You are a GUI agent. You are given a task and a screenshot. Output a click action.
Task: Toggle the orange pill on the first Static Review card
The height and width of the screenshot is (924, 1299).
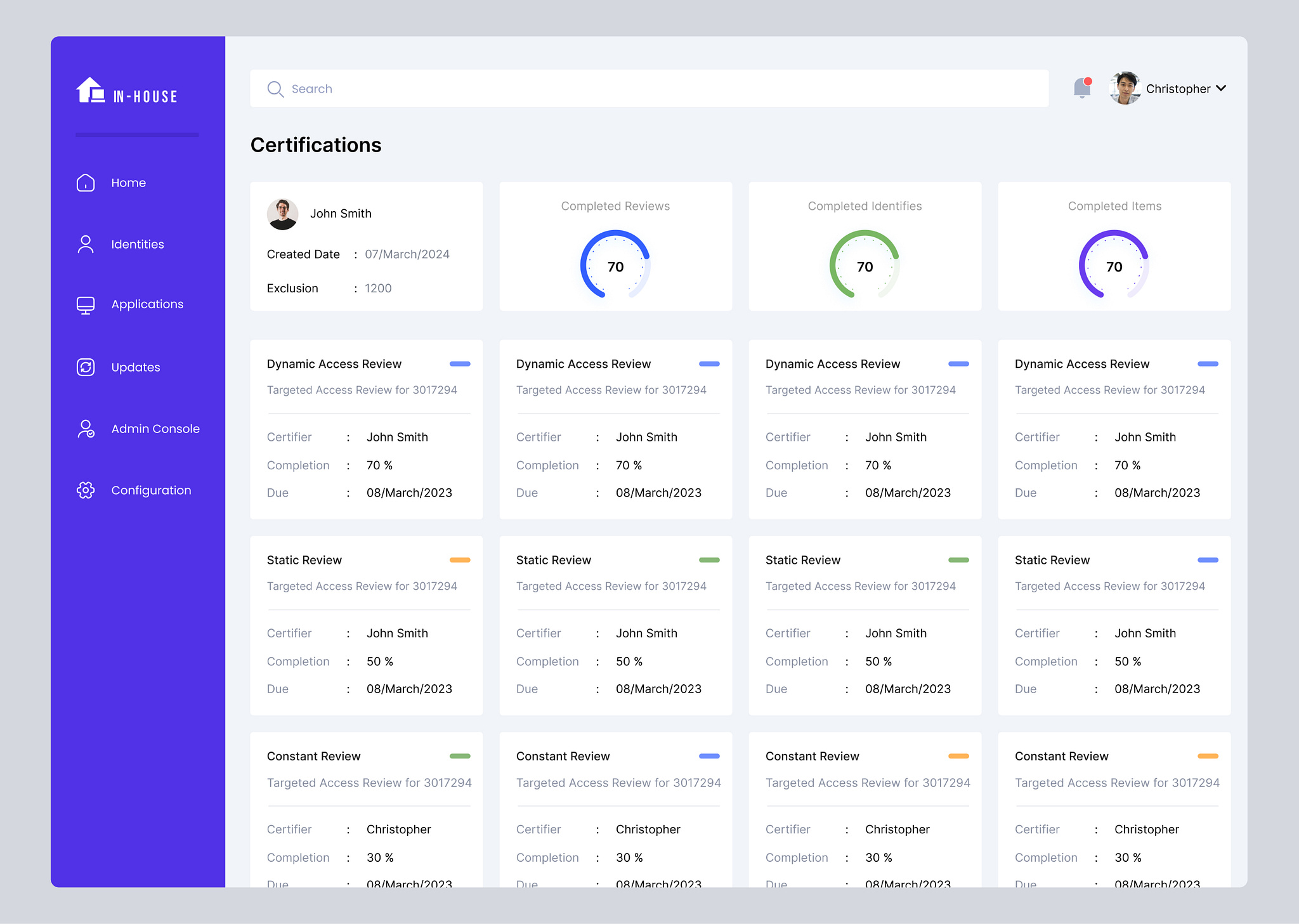(x=460, y=560)
